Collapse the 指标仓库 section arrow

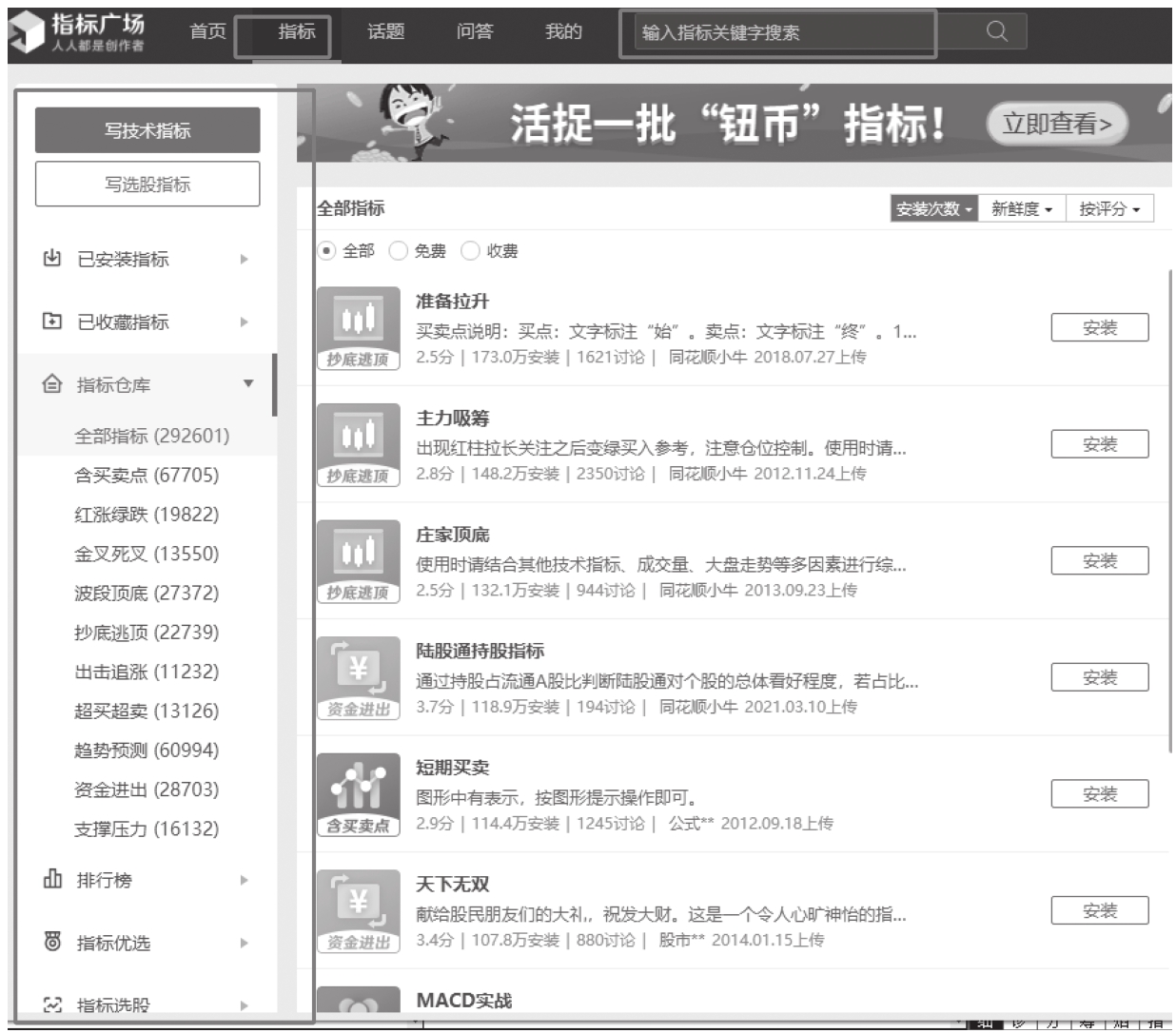click(x=247, y=384)
